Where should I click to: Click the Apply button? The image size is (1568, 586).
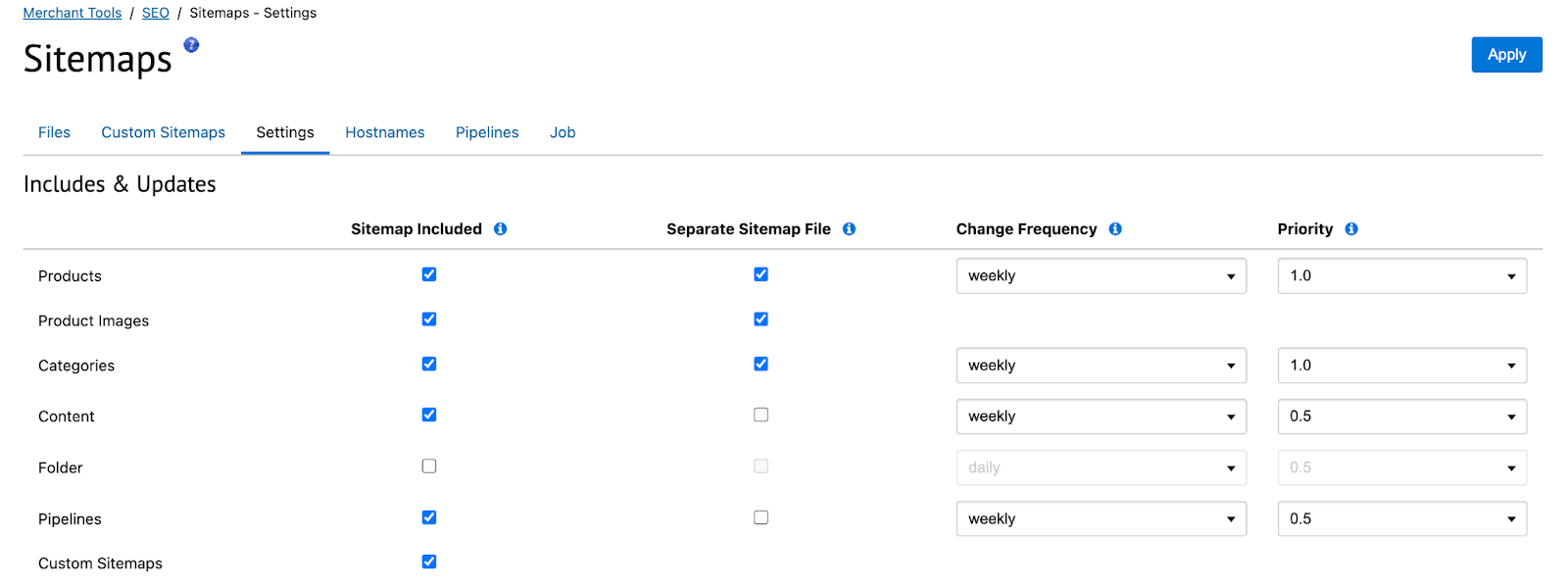pos(1506,55)
